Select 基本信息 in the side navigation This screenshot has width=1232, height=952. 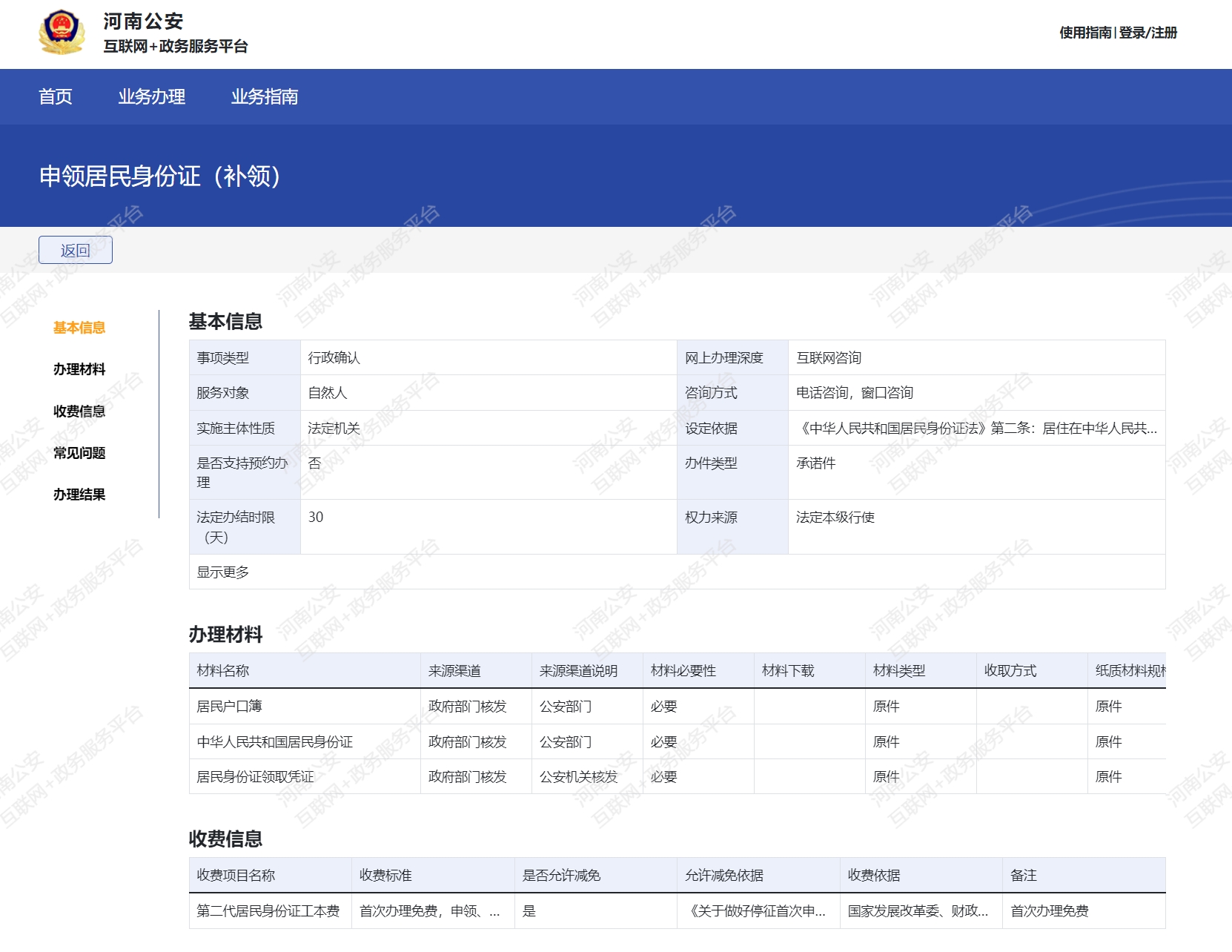pyautogui.click(x=79, y=328)
